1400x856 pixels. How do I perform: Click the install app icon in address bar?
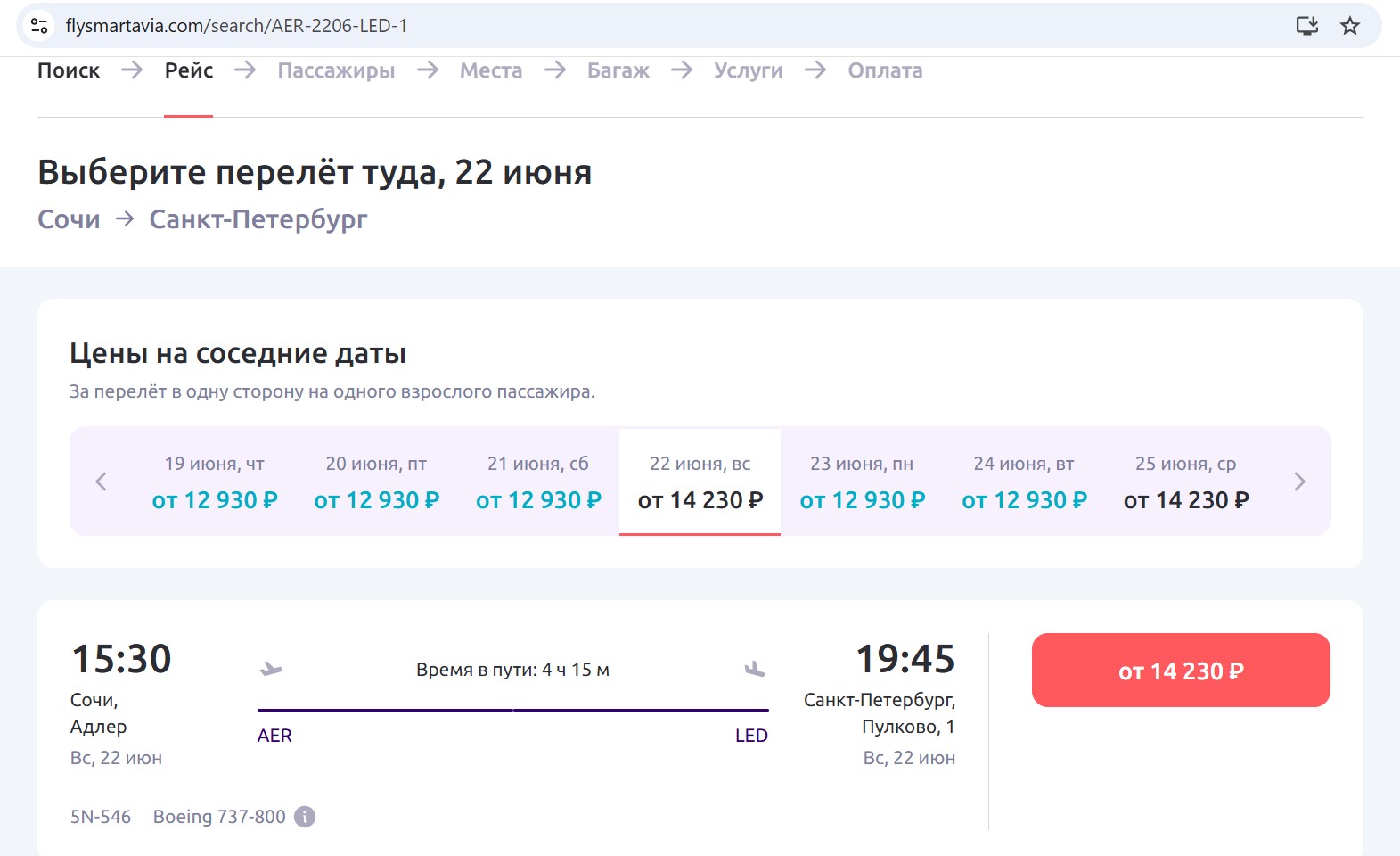1306,26
